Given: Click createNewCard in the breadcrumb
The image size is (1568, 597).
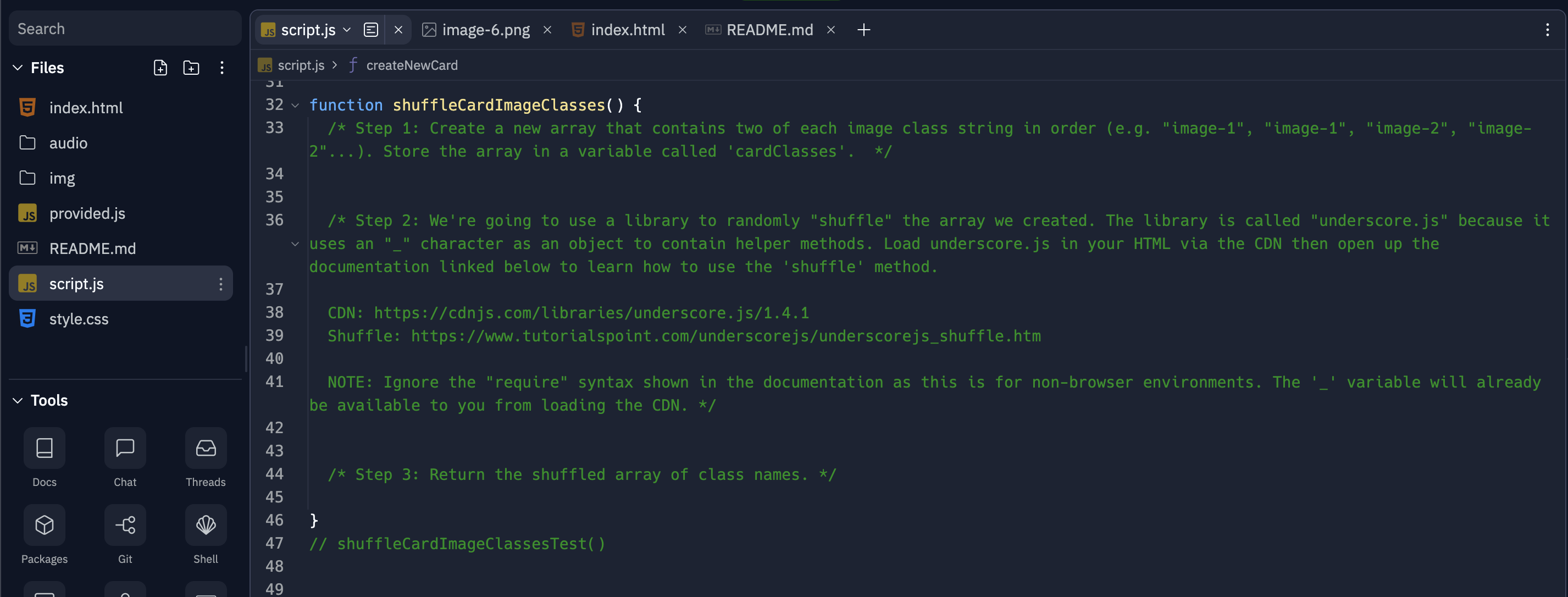Looking at the screenshot, I should (x=412, y=65).
